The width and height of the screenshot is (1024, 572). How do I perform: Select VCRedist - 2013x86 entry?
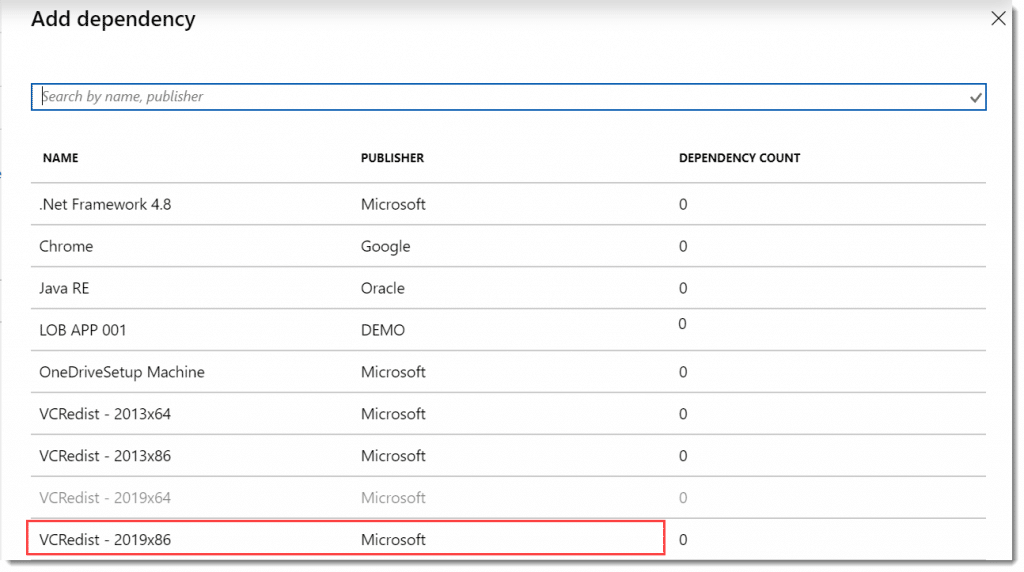508,455
